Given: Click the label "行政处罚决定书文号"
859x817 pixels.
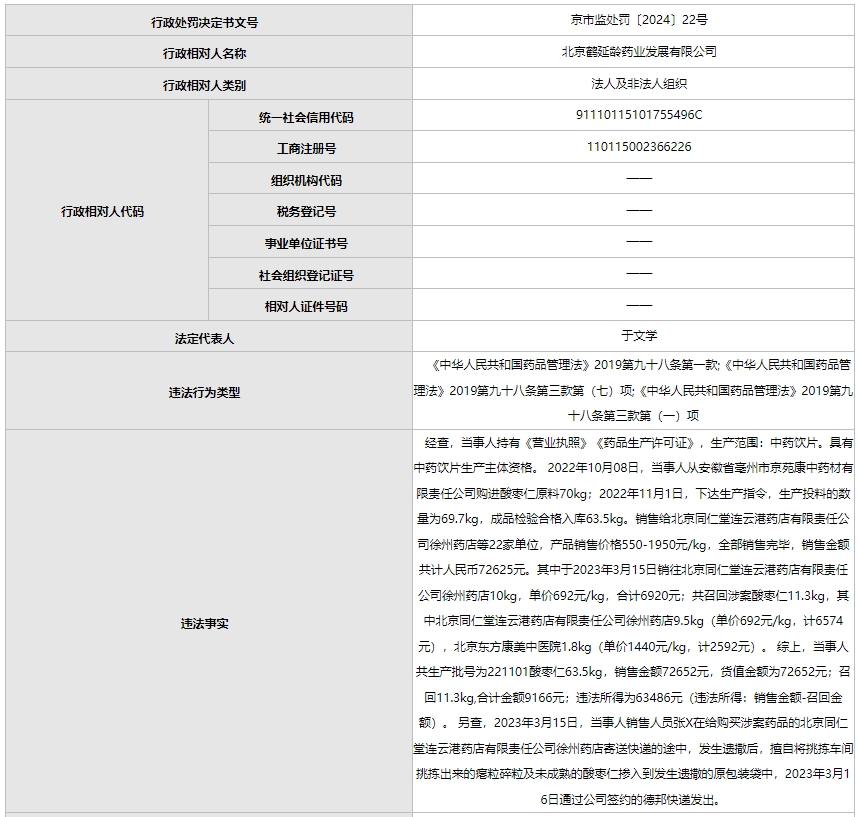Looking at the screenshot, I should (204, 22).
